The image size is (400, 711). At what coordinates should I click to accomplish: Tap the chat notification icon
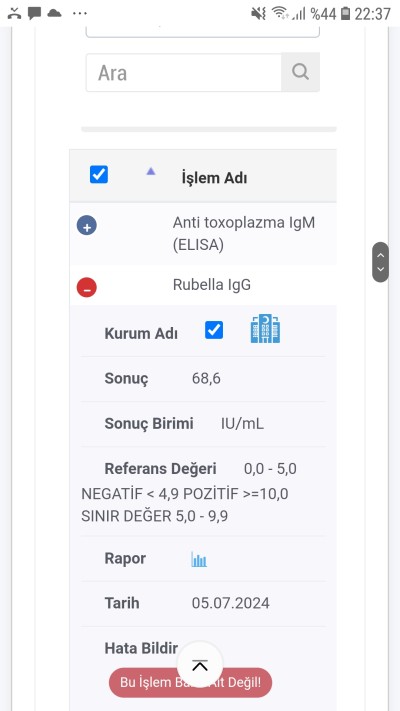[34, 14]
